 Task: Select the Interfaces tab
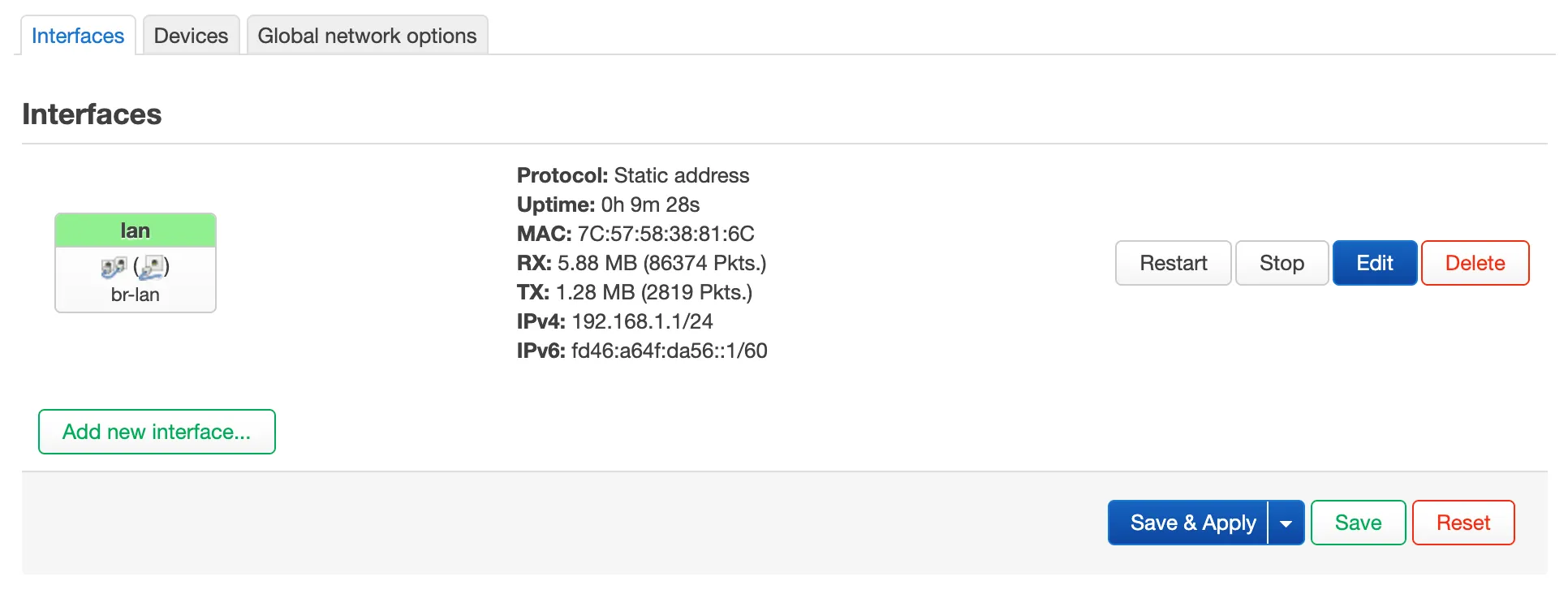point(78,36)
